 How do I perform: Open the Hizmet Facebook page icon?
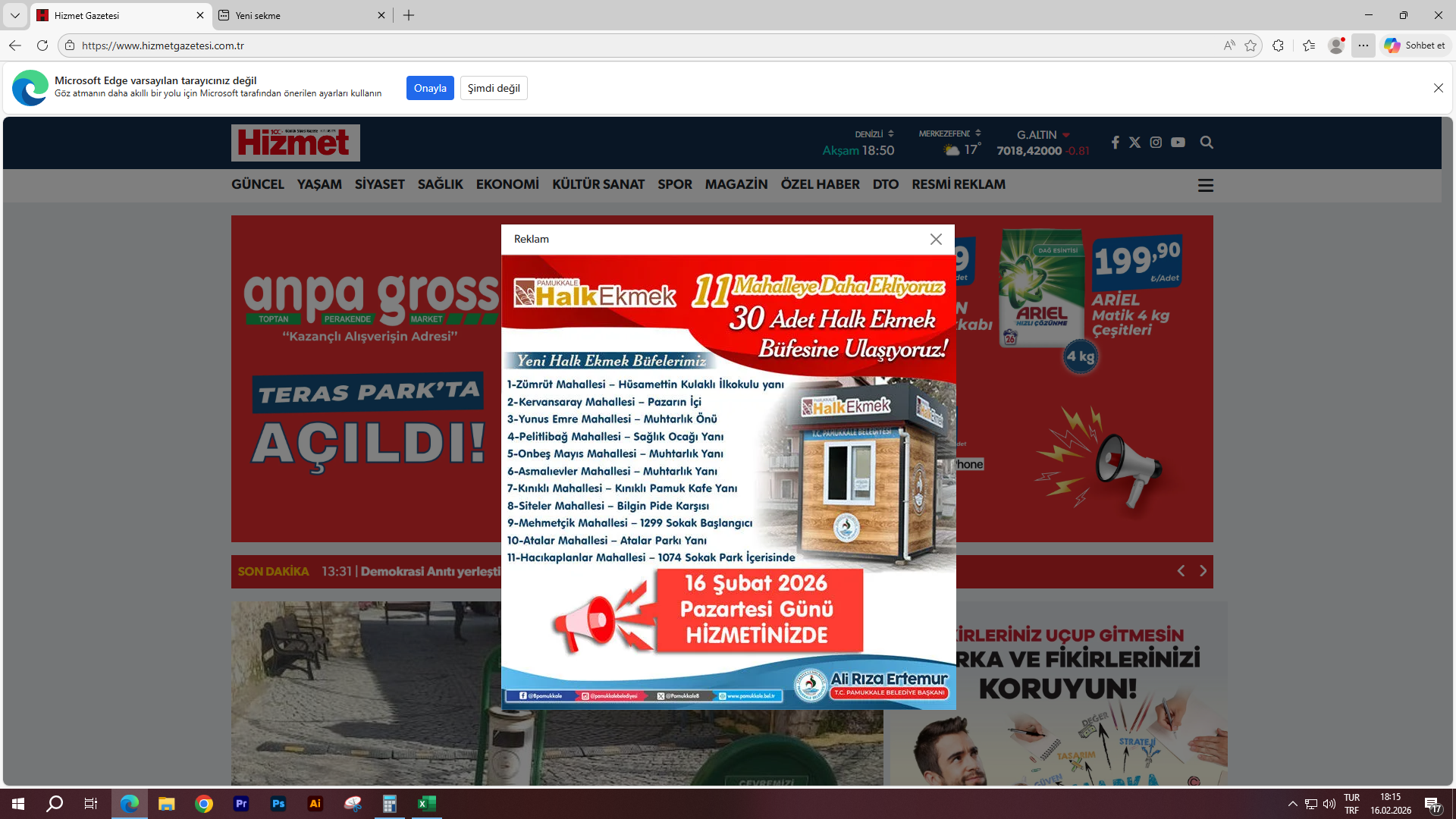tap(1115, 143)
